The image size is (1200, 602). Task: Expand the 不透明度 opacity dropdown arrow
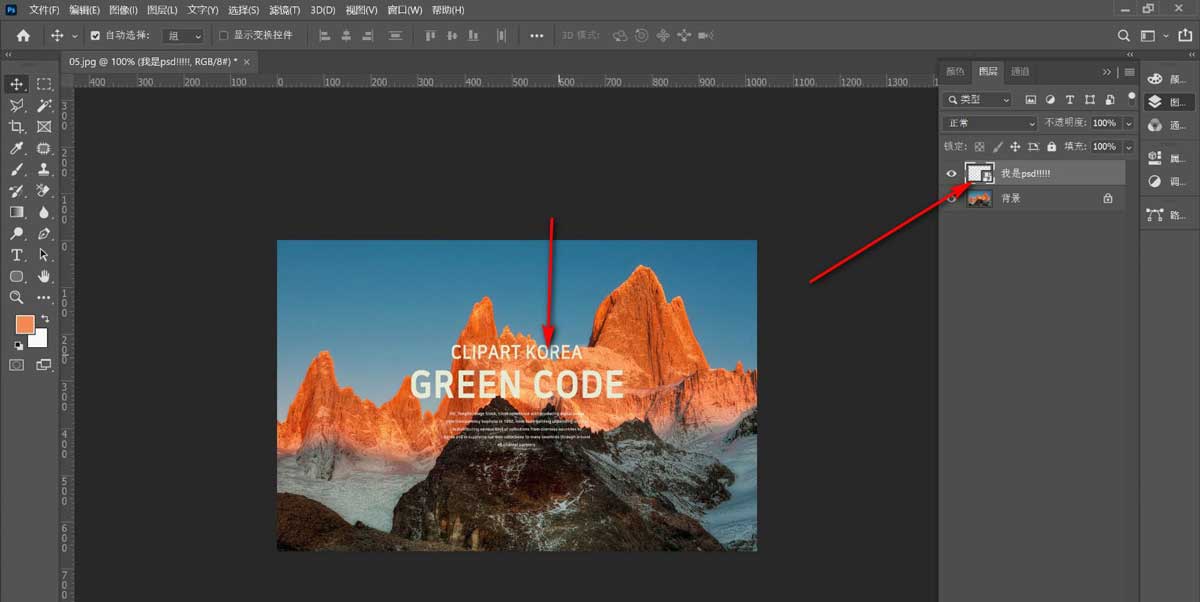(x=1129, y=123)
